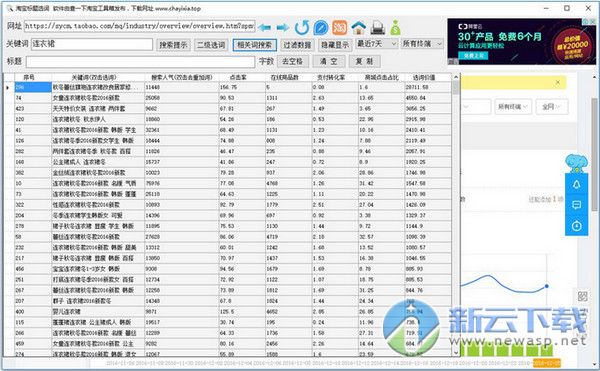The width and height of the screenshot is (600, 371).
Task: Open the chat message icon in blue sidebar
Action: (x=576, y=205)
